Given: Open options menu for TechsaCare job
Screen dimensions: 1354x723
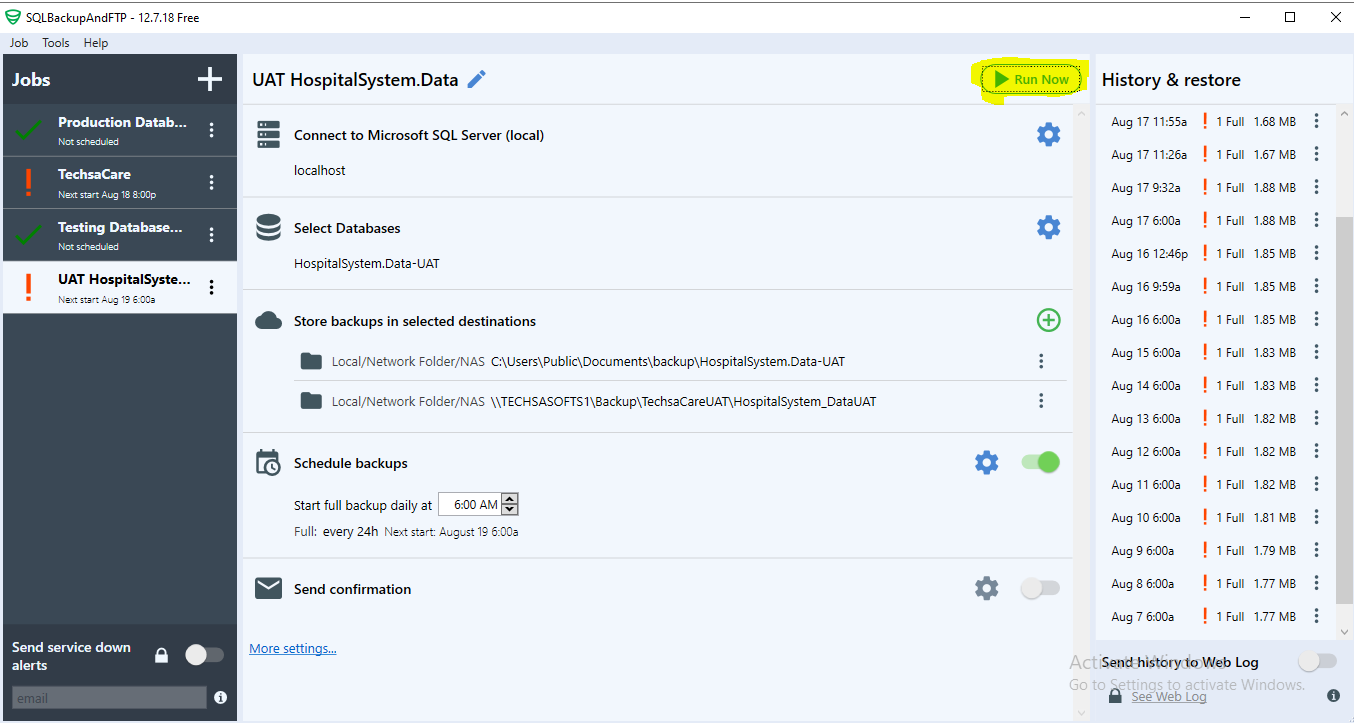Looking at the screenshot, I should (211, 182).
